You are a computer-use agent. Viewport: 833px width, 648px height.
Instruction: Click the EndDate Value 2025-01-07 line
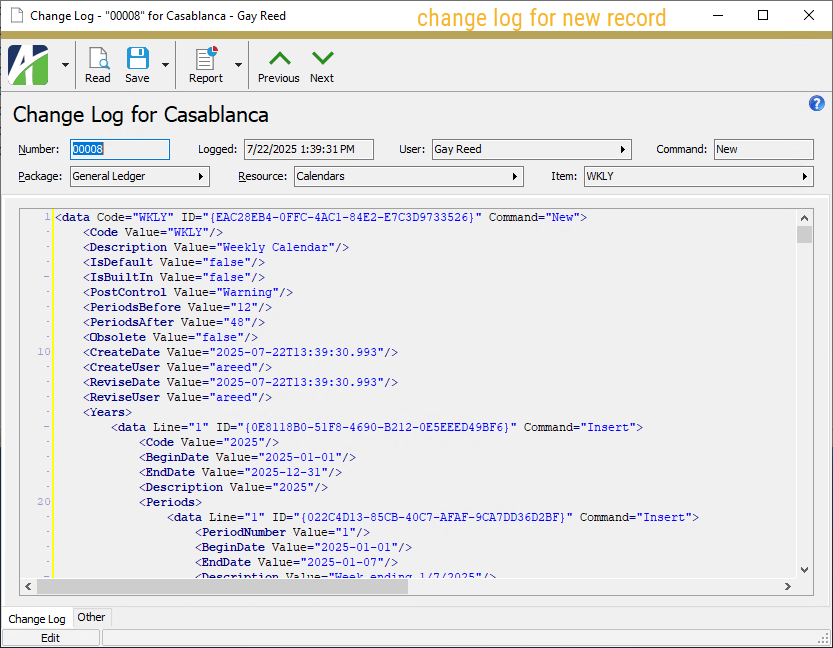296,562
